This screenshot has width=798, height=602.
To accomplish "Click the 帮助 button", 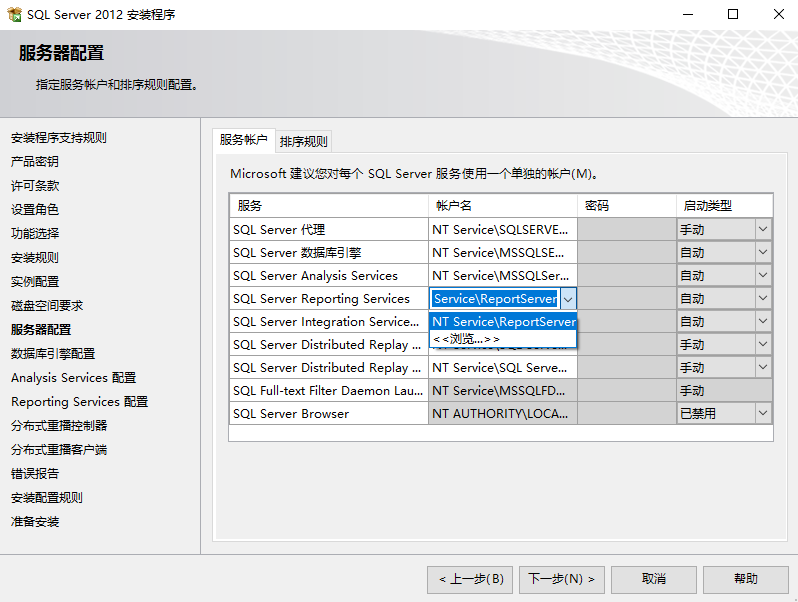I will [746, 580].
